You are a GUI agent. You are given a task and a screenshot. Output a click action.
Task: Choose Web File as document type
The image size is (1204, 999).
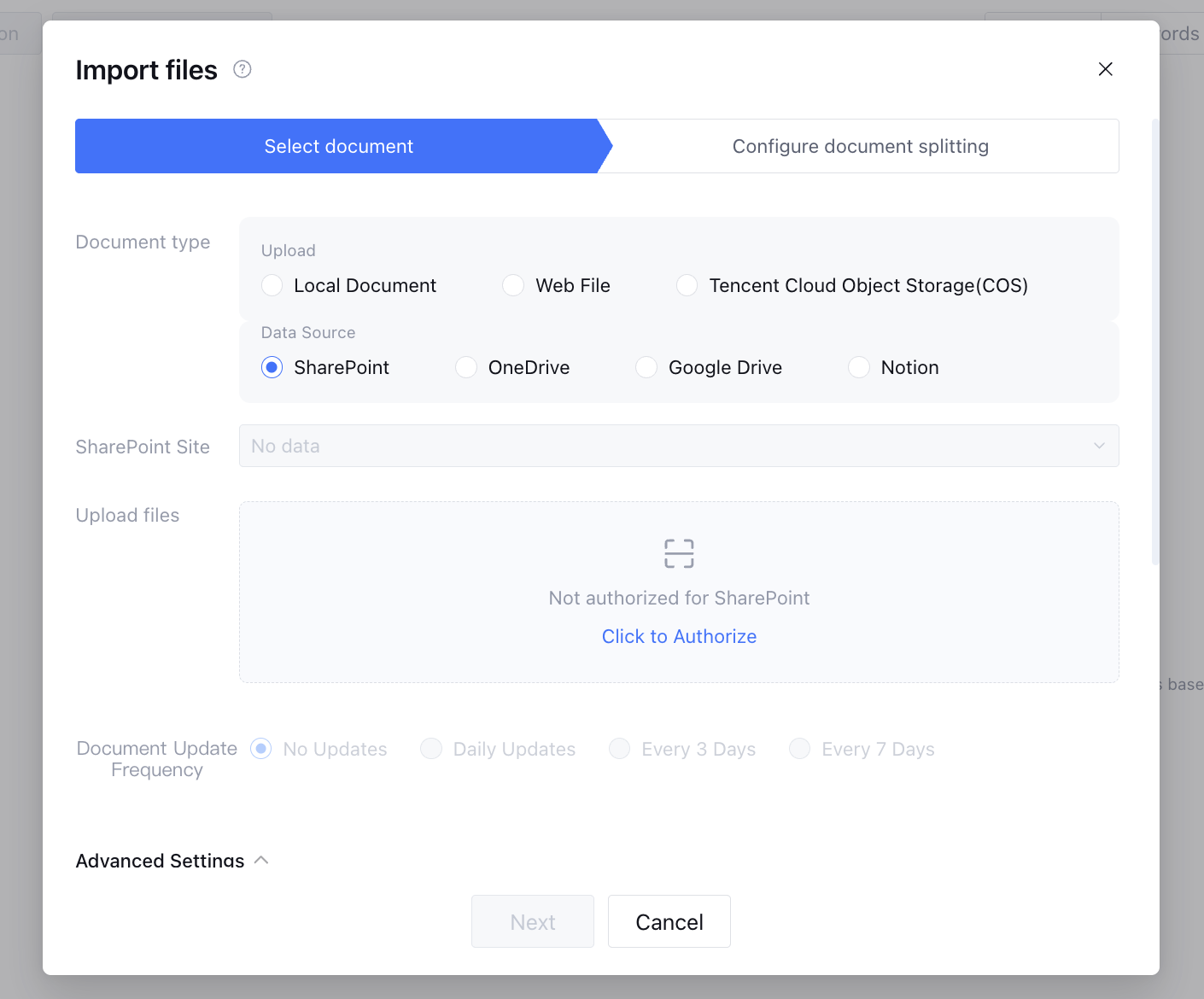pos(513,285)
